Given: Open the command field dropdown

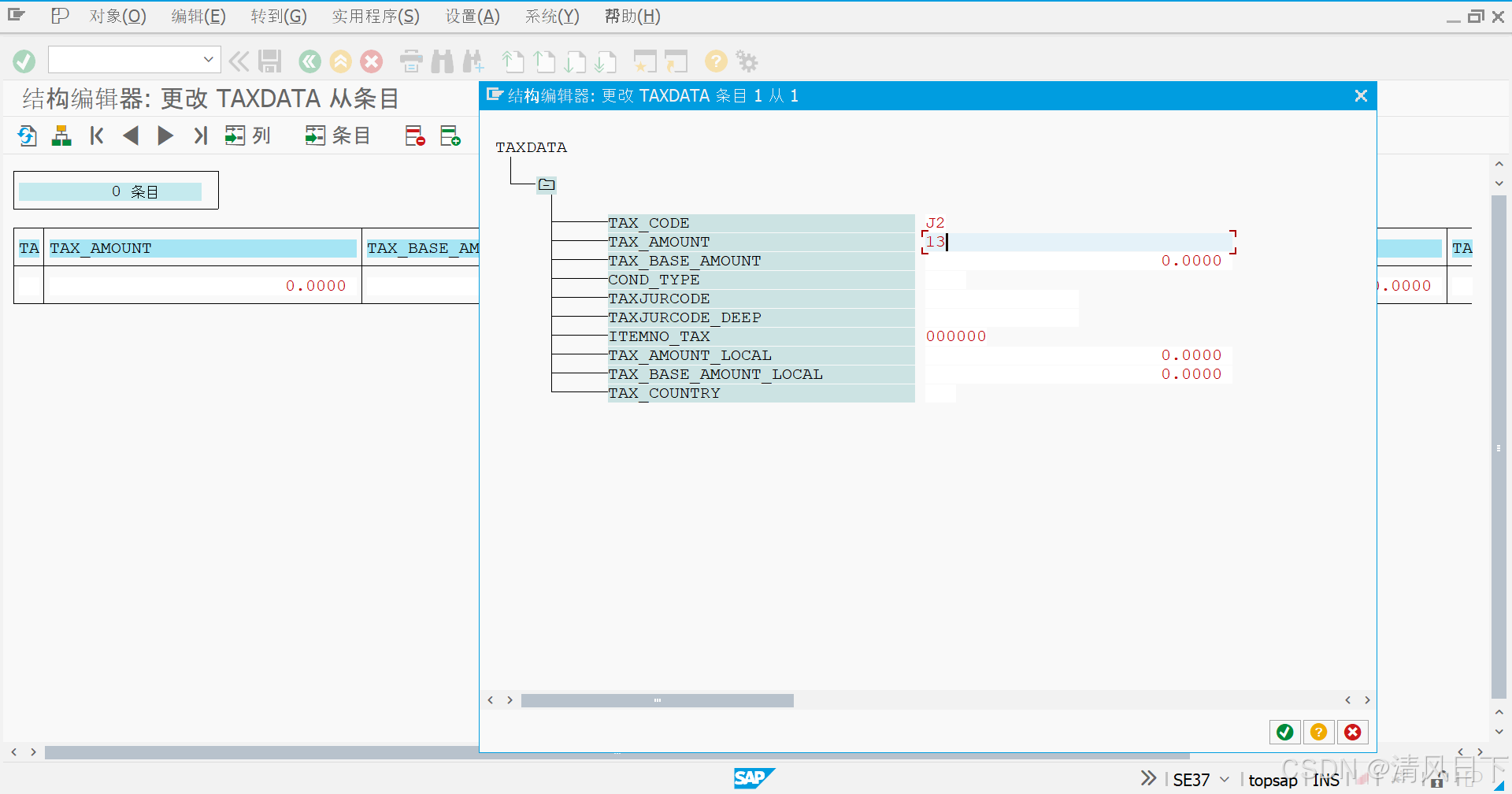Looking at the screenshot, I should point(207,59).
